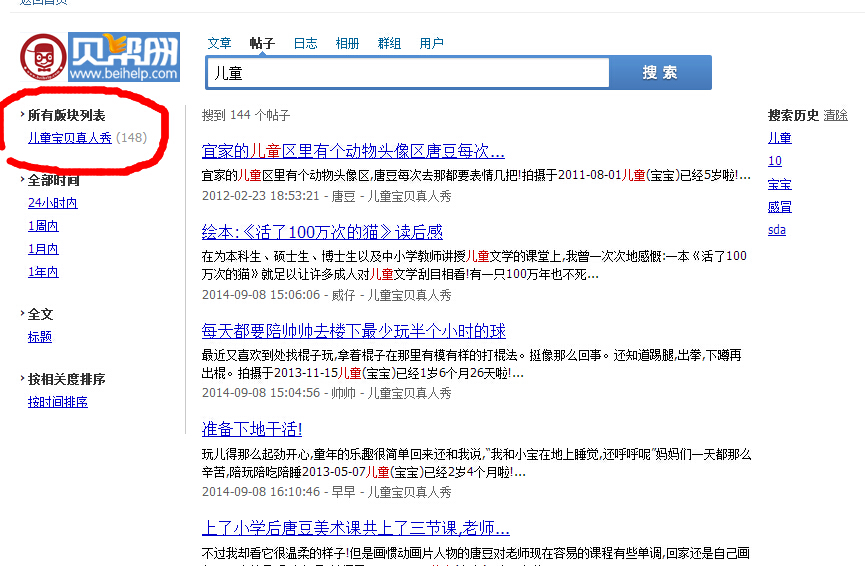Open post 宜家的儿童区里有个动物头像区
The width and height of the screenshot is (865, 566).
pos(353,151)
